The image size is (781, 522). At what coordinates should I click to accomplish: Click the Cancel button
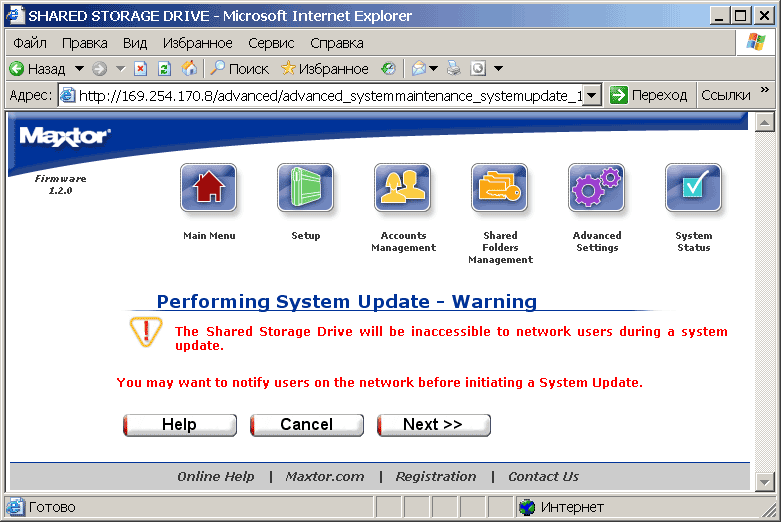(x=307, y=425)
